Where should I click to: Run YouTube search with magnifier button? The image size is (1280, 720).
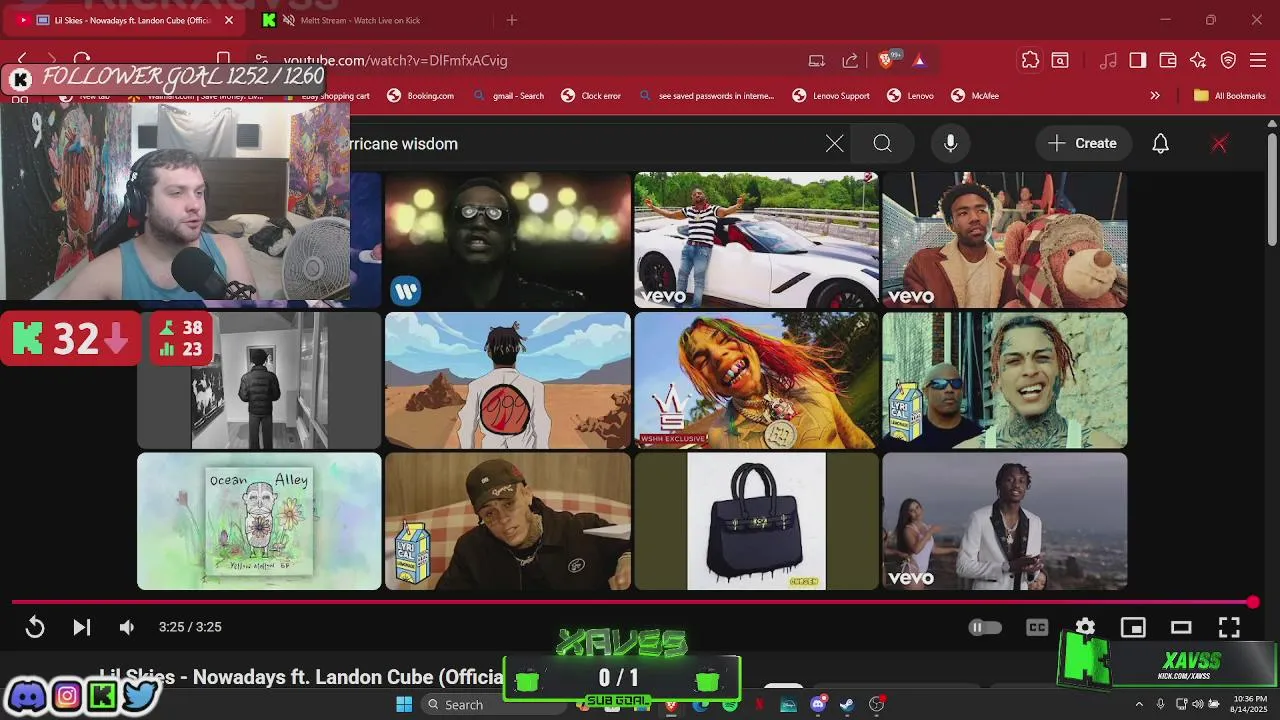[882, 144]
